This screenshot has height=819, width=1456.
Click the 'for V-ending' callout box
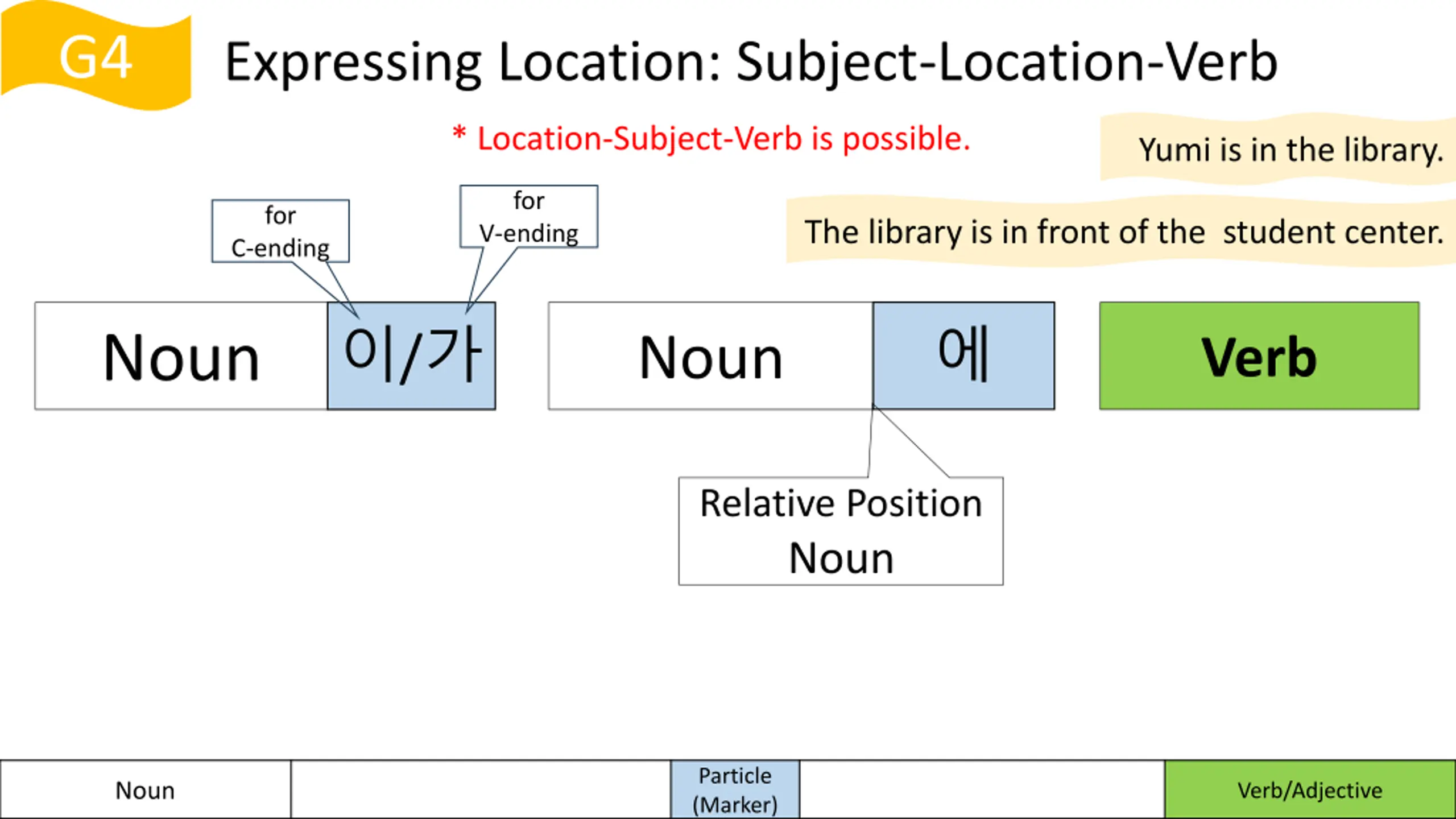(x=529, y=216)
